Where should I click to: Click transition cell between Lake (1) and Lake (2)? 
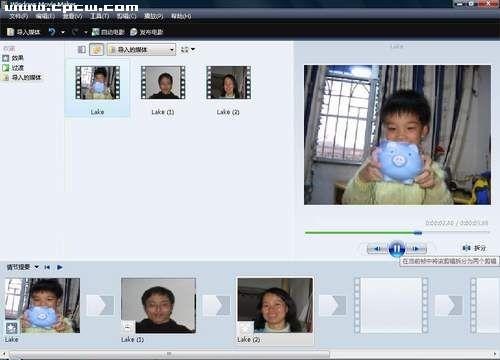click(217, 305)
